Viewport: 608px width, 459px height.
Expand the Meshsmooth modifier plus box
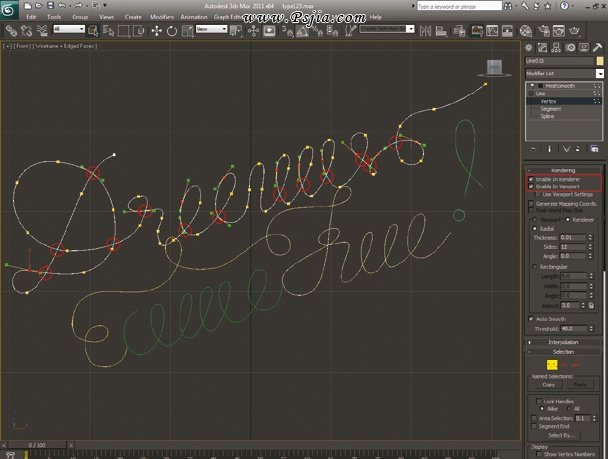tap(540, 86)
